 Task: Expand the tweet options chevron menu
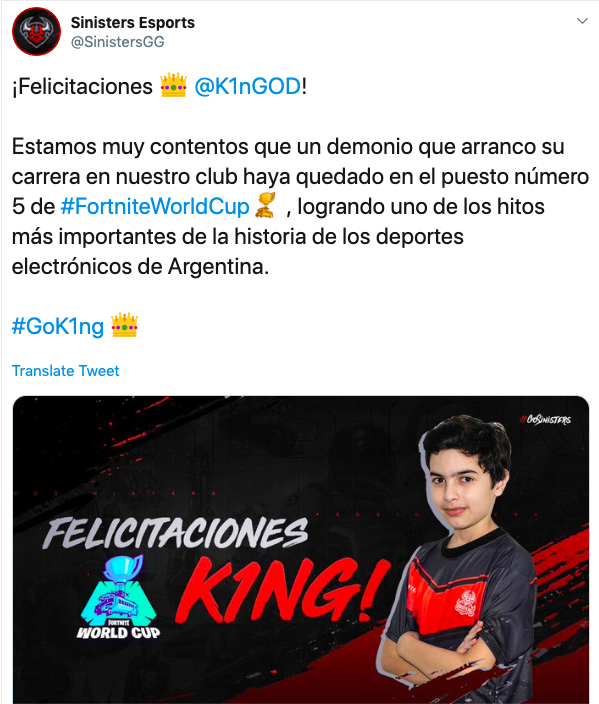pos(582,21)
